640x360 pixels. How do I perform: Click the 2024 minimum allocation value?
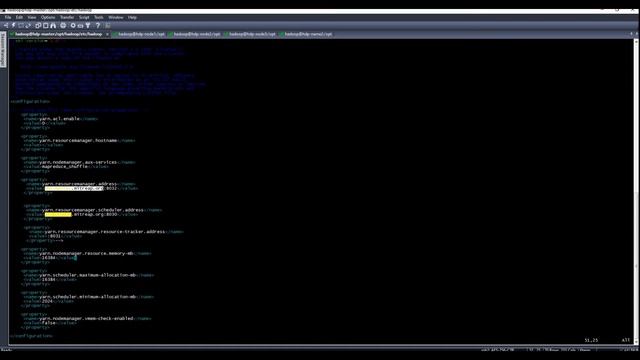point(47,301)
